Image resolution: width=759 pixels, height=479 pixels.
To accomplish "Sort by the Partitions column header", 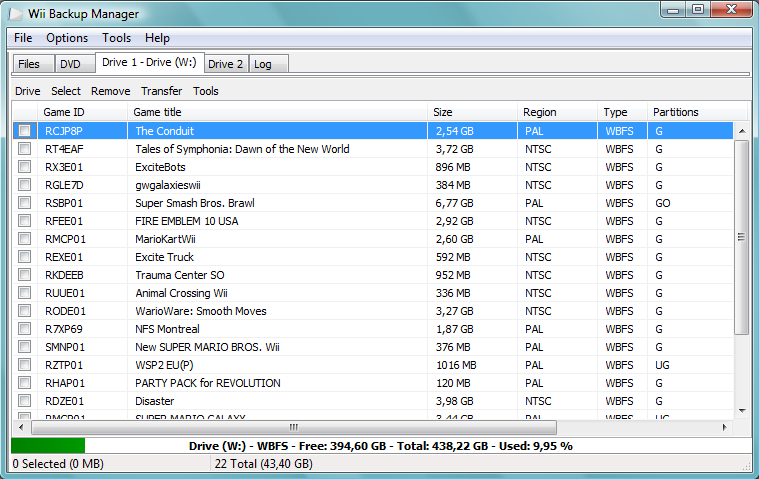I will 698,112.
